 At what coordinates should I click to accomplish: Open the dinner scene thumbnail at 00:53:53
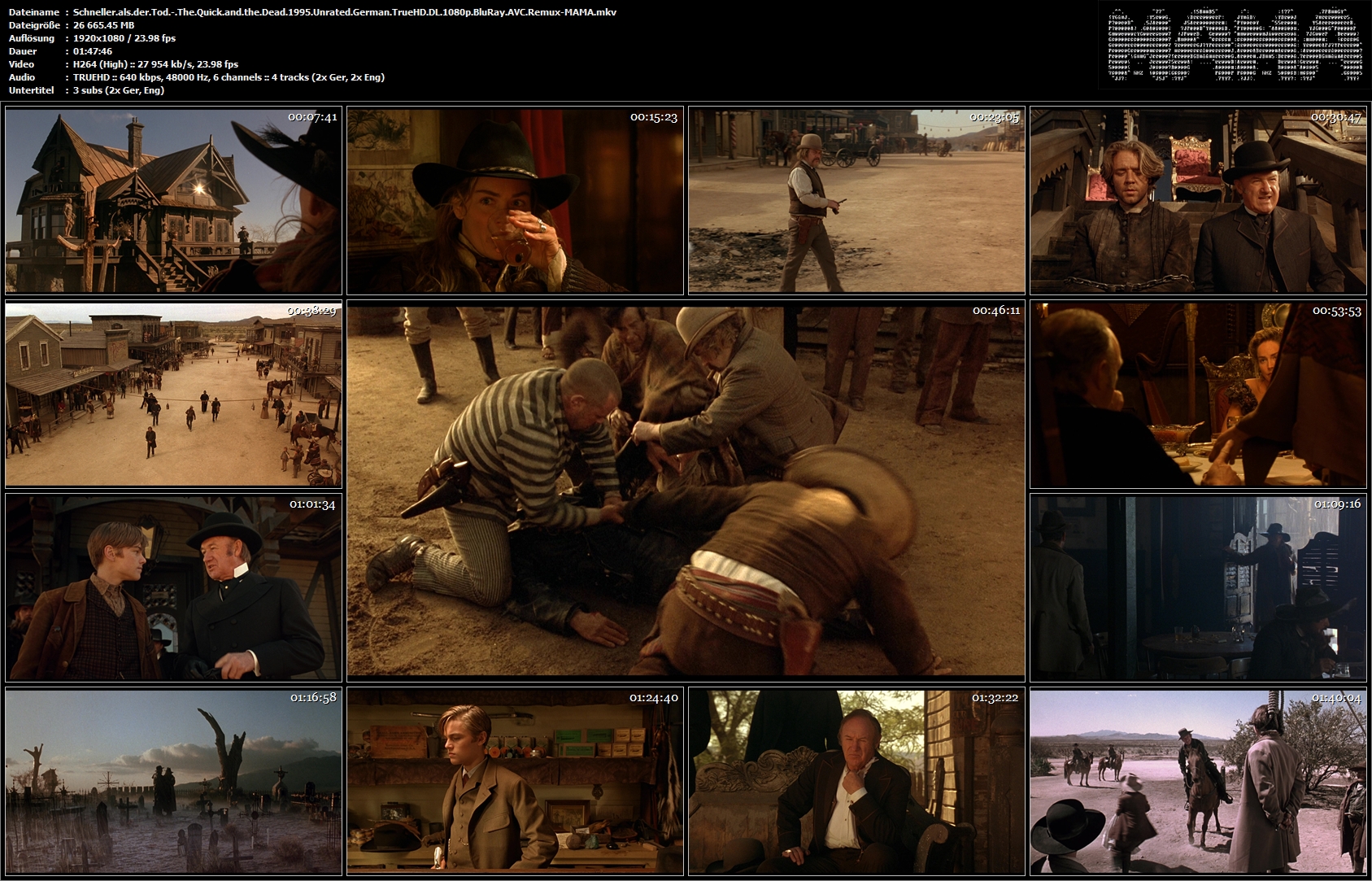(x=1198, y=395)
